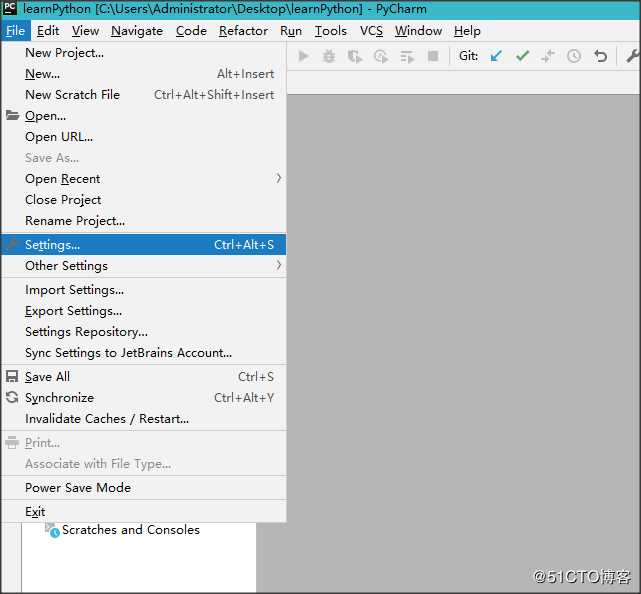Click the Profile run icon

pos(381,56)
